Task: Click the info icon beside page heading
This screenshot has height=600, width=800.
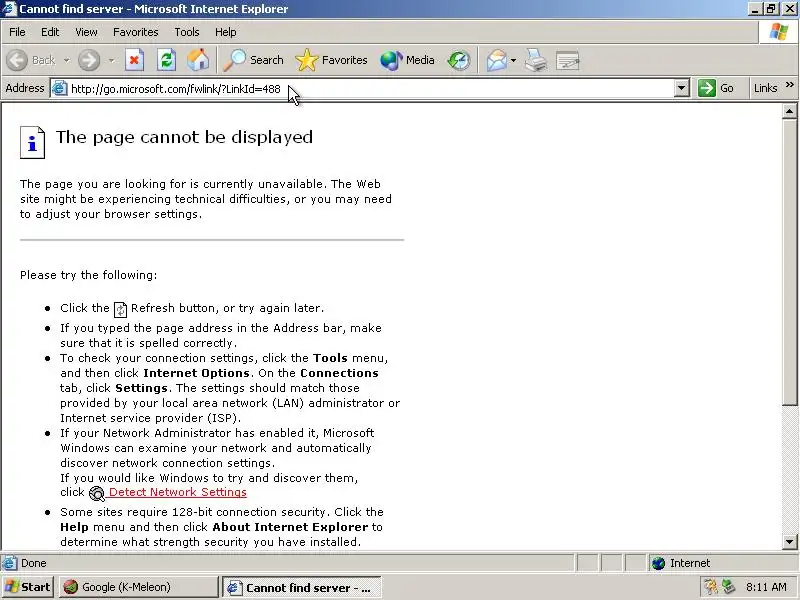Action: click(x=33, y=142)
